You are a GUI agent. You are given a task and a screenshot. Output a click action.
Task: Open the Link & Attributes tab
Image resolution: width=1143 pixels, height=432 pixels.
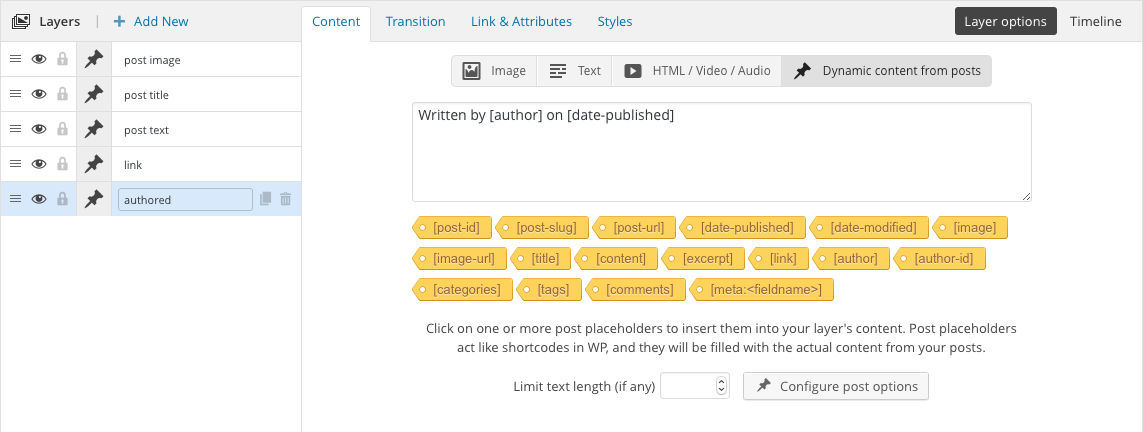[x=521, y=21]
